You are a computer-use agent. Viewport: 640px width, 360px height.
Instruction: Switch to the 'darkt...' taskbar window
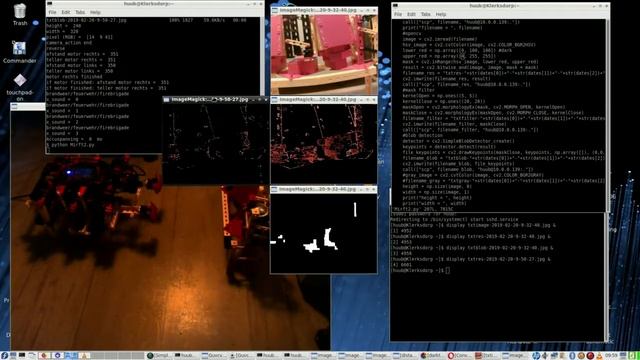(433, 356)
